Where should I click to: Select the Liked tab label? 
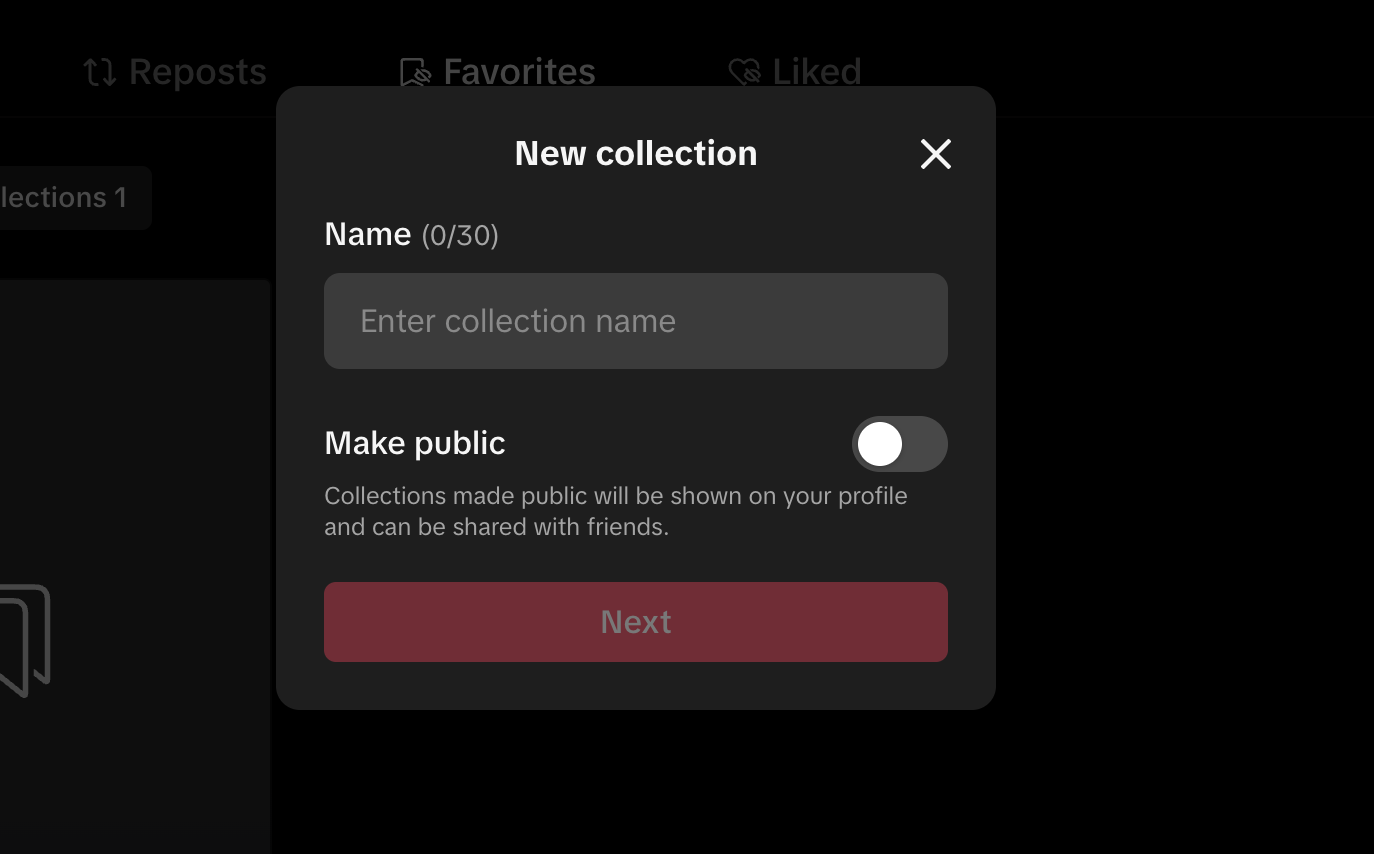click(816, 72)
